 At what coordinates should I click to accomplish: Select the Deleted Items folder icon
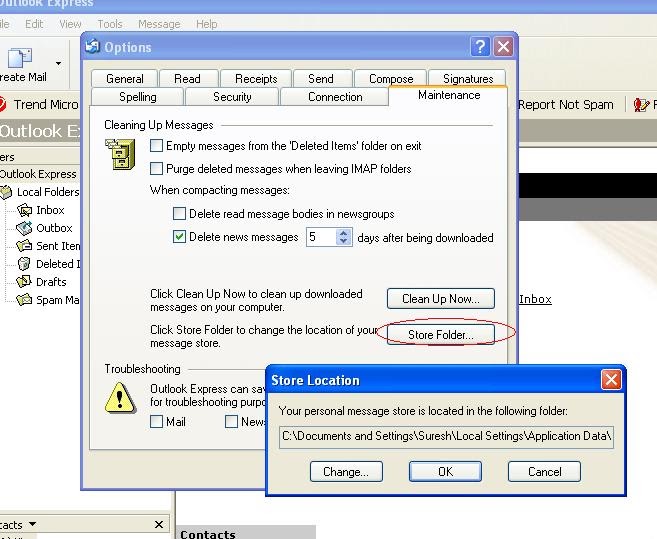tap(24, 264)
